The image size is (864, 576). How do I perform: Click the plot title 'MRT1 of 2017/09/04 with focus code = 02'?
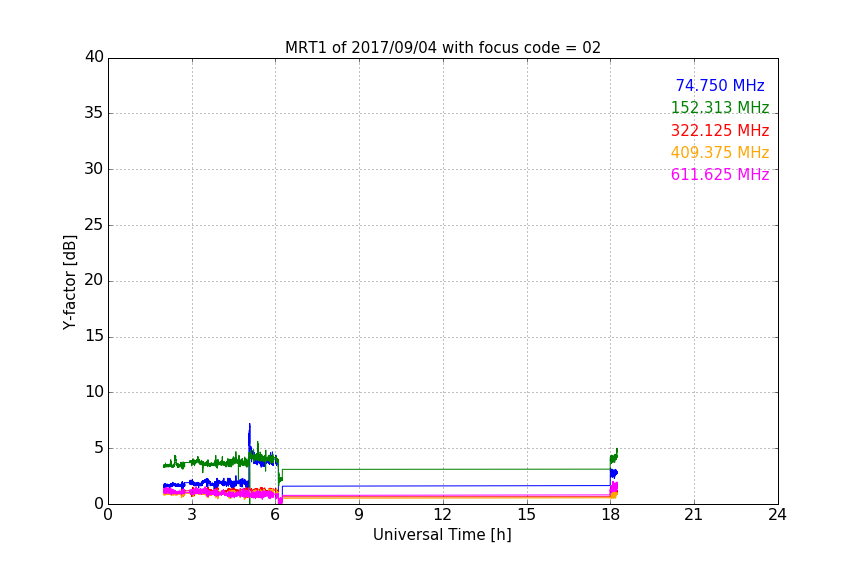coord(442,47)
